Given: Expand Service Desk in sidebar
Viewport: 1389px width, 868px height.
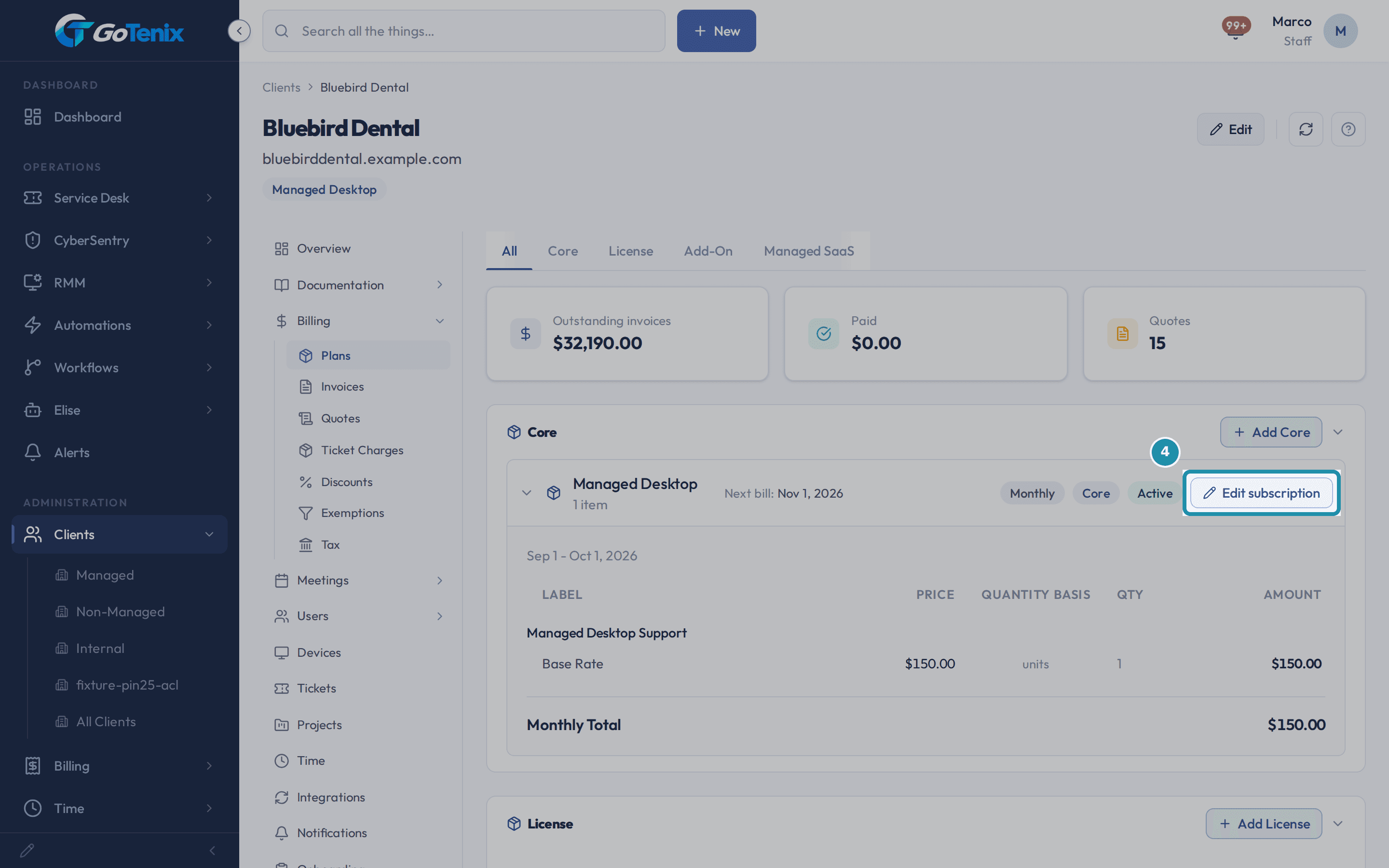Looking at the screenshot, I should (120, 198).
